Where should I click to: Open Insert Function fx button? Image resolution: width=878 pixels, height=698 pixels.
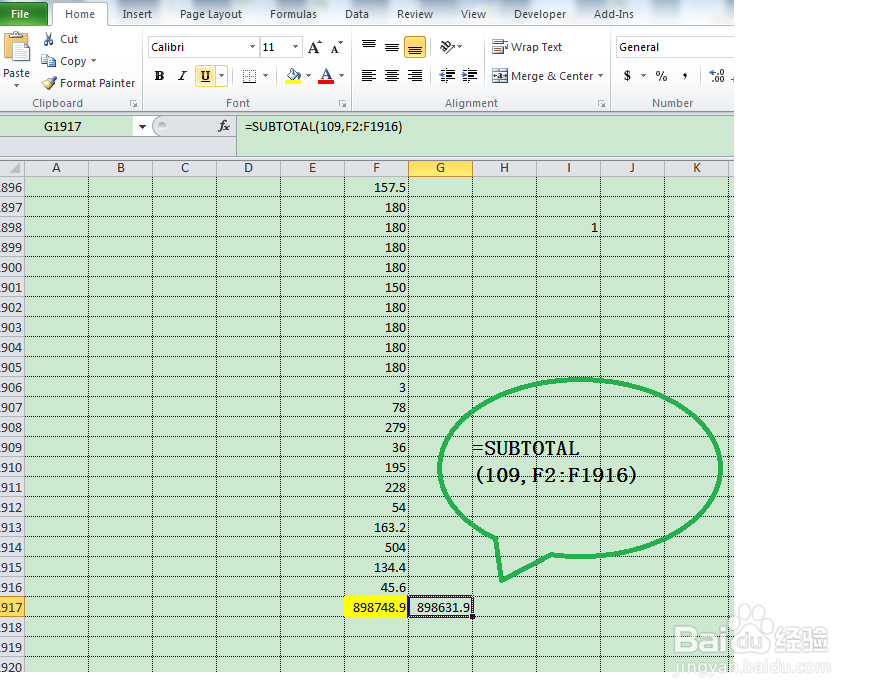pyautogui.click(x=224, y=127)
